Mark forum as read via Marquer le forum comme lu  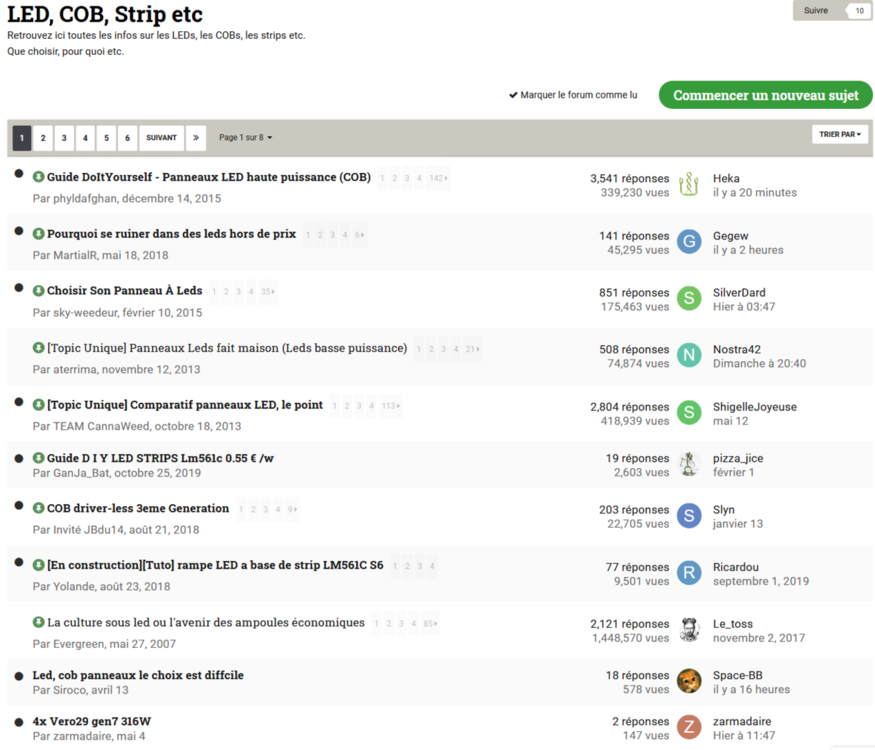(x=573, y=95)
